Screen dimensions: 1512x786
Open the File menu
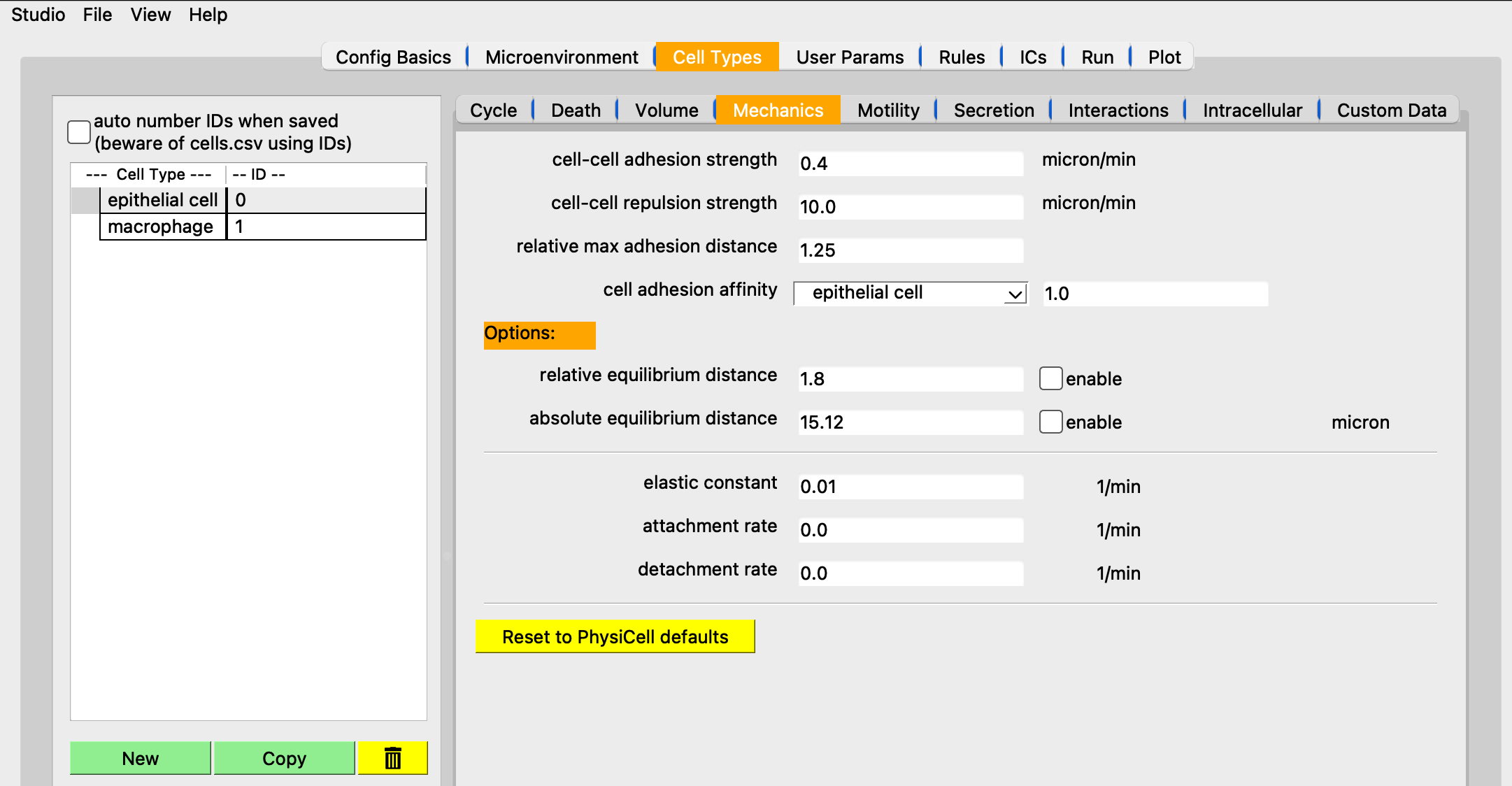[x=97, y=15]
